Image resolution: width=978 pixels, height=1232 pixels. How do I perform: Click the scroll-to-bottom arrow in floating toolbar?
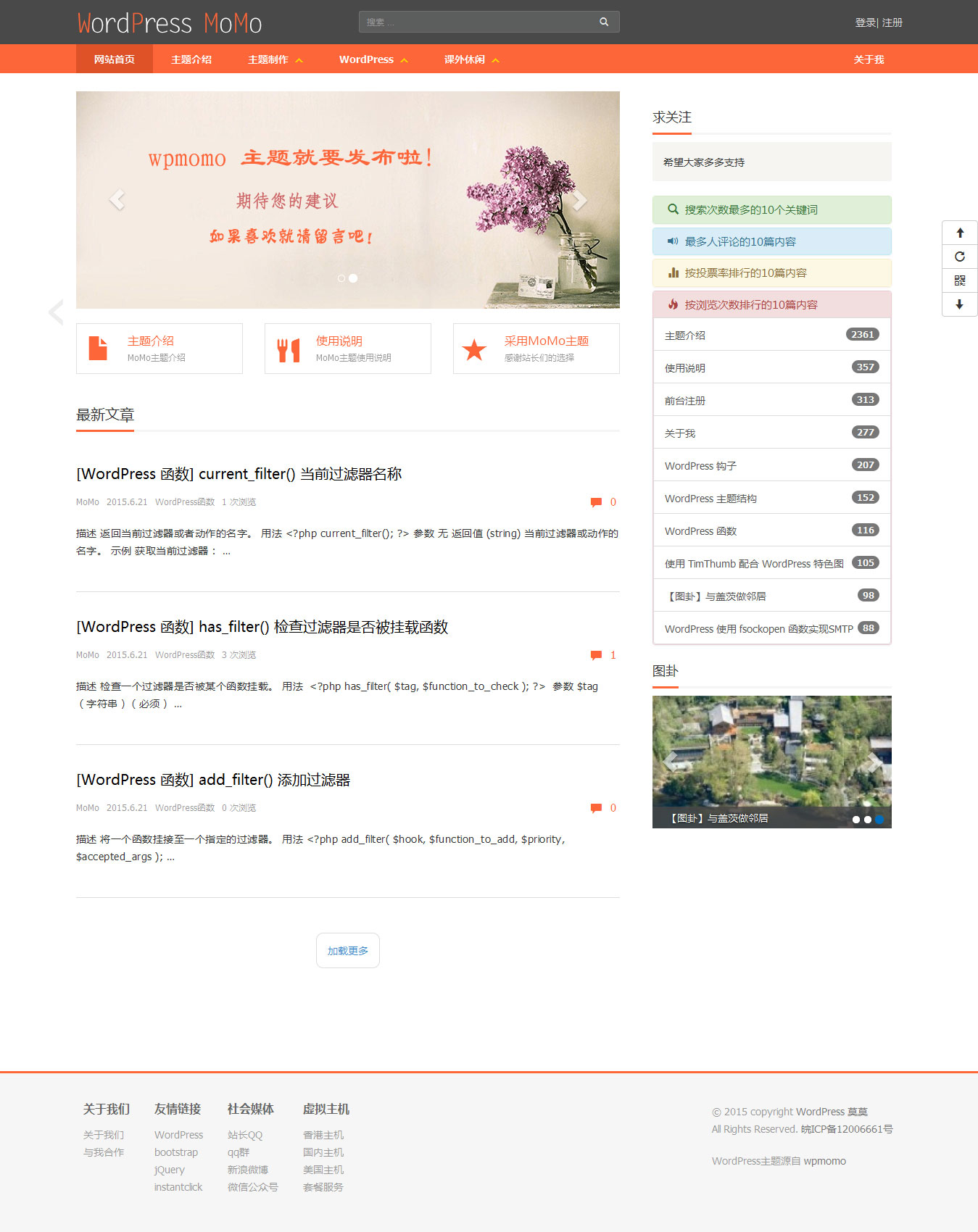pyautogui.click(x=960, y=304)
